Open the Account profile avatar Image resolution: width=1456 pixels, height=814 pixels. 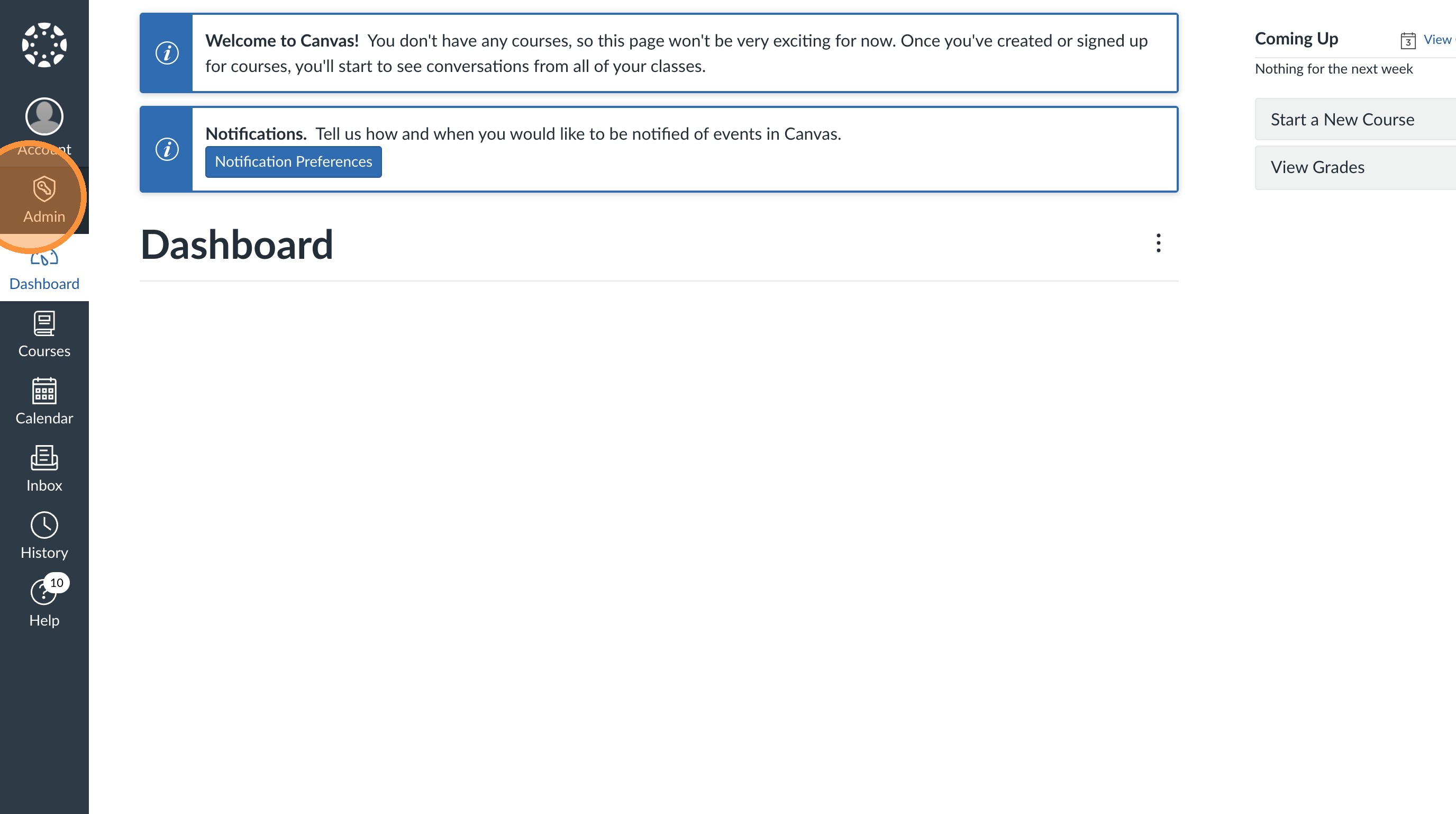click(x=44, y=116)
